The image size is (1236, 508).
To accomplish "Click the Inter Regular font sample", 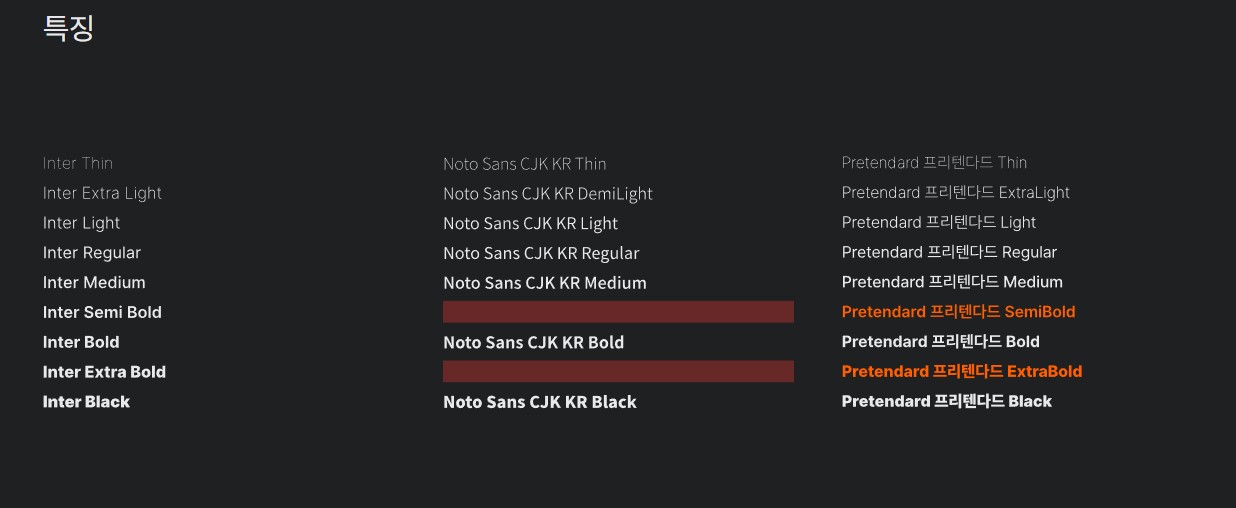I will [92, 253].
